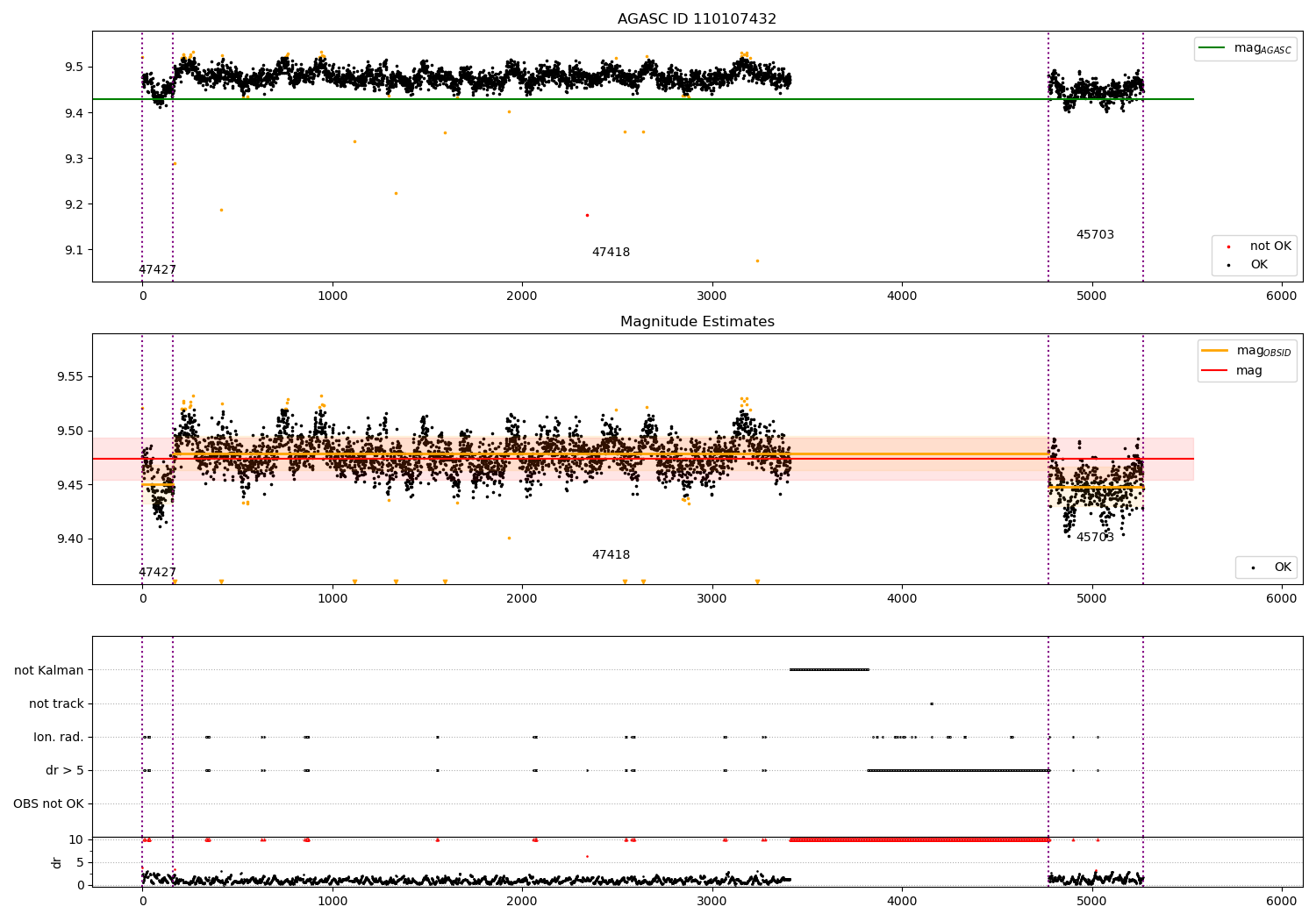The image size is (1316, 921).
Task: Click the single 'not track' marker
Action: coord(932,703)
